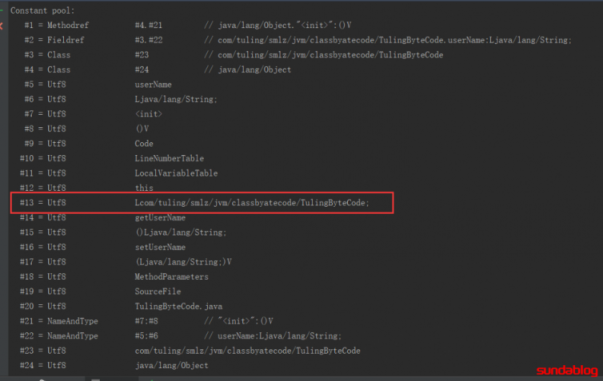Click the '#23' reference on line #3
Viewport: 603px width, 381px height.
[x=142, y=55]
